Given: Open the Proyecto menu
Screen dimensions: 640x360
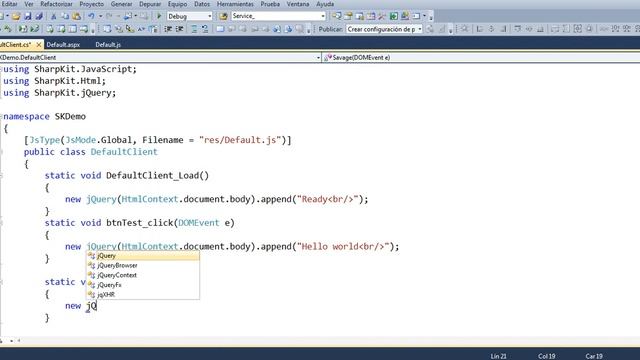Looking at the screenshot, I should point(91,4).
